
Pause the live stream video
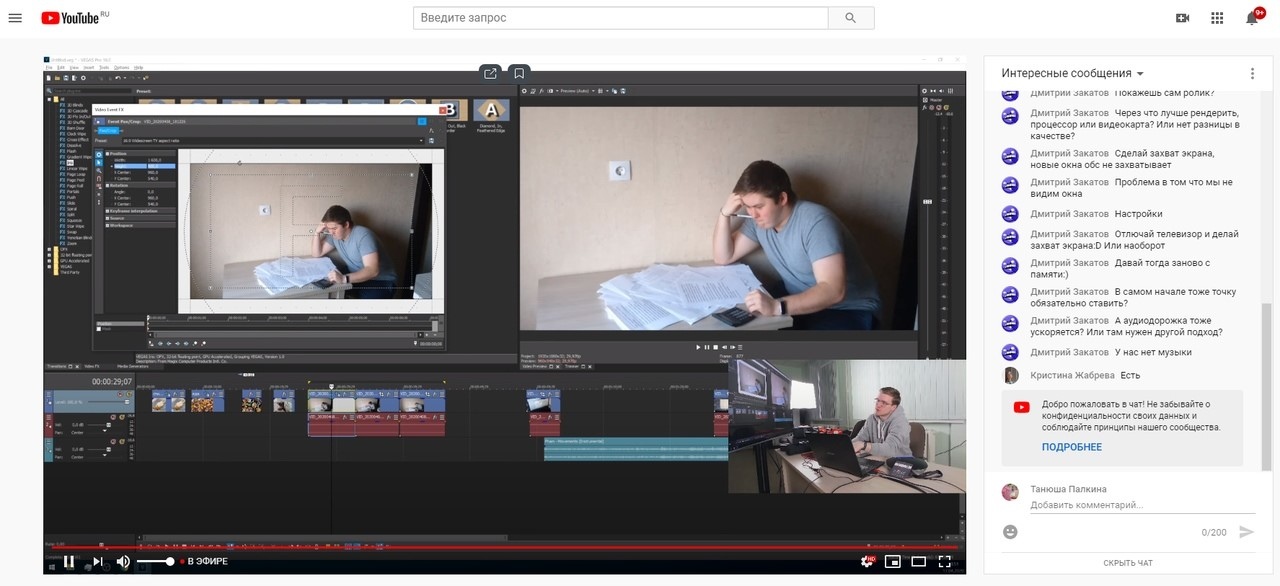[69, 561]
